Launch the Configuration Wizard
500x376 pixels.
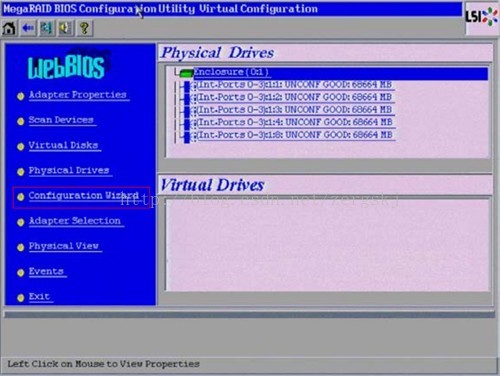(83, 196)
